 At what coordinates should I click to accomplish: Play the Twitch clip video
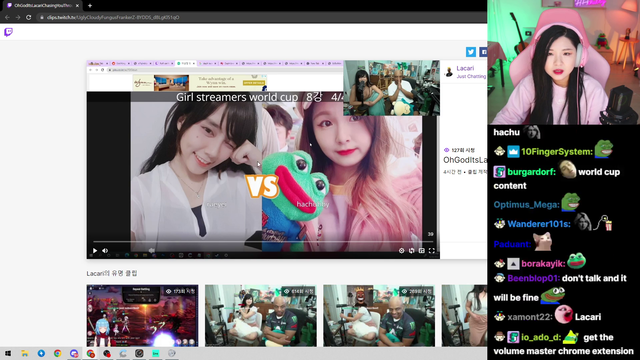(95, 251)
